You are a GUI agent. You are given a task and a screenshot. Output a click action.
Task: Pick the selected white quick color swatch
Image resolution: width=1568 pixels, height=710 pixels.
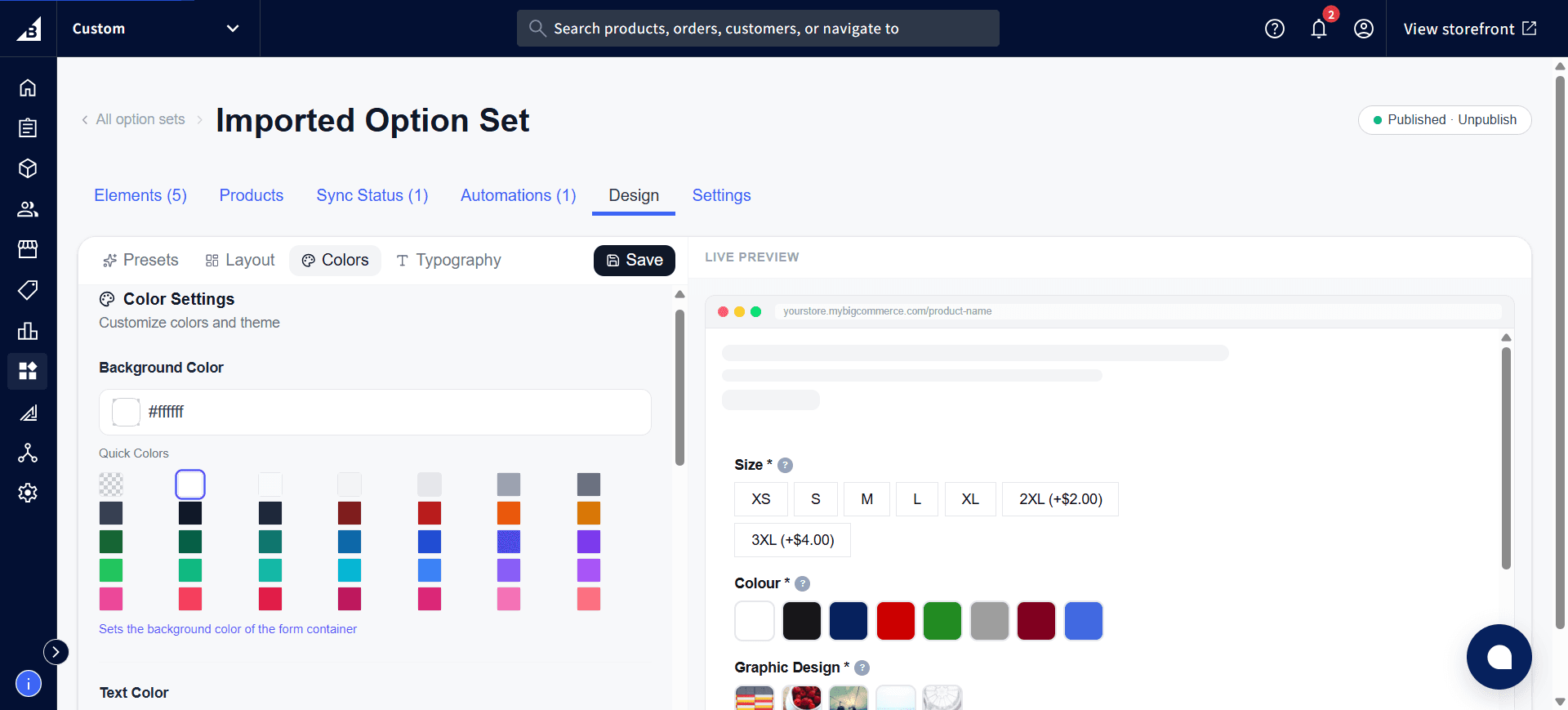coord(190,484)
